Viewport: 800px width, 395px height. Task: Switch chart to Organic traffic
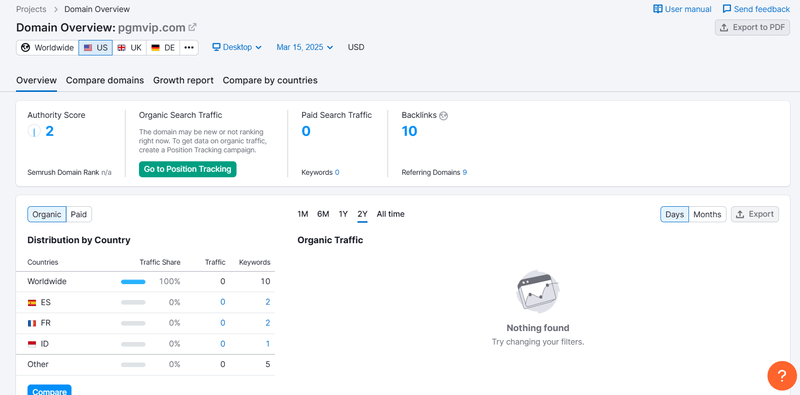click(x=47, y=214)
